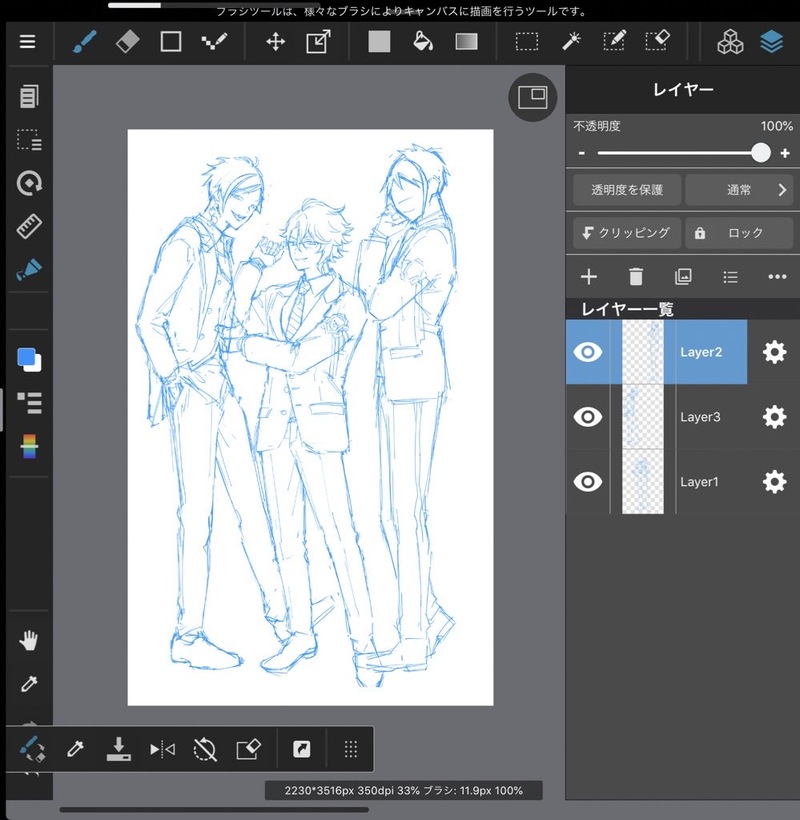Select the Eraser tool
Image resolution: width=800 pixels, height=820 pixels.
127,42
